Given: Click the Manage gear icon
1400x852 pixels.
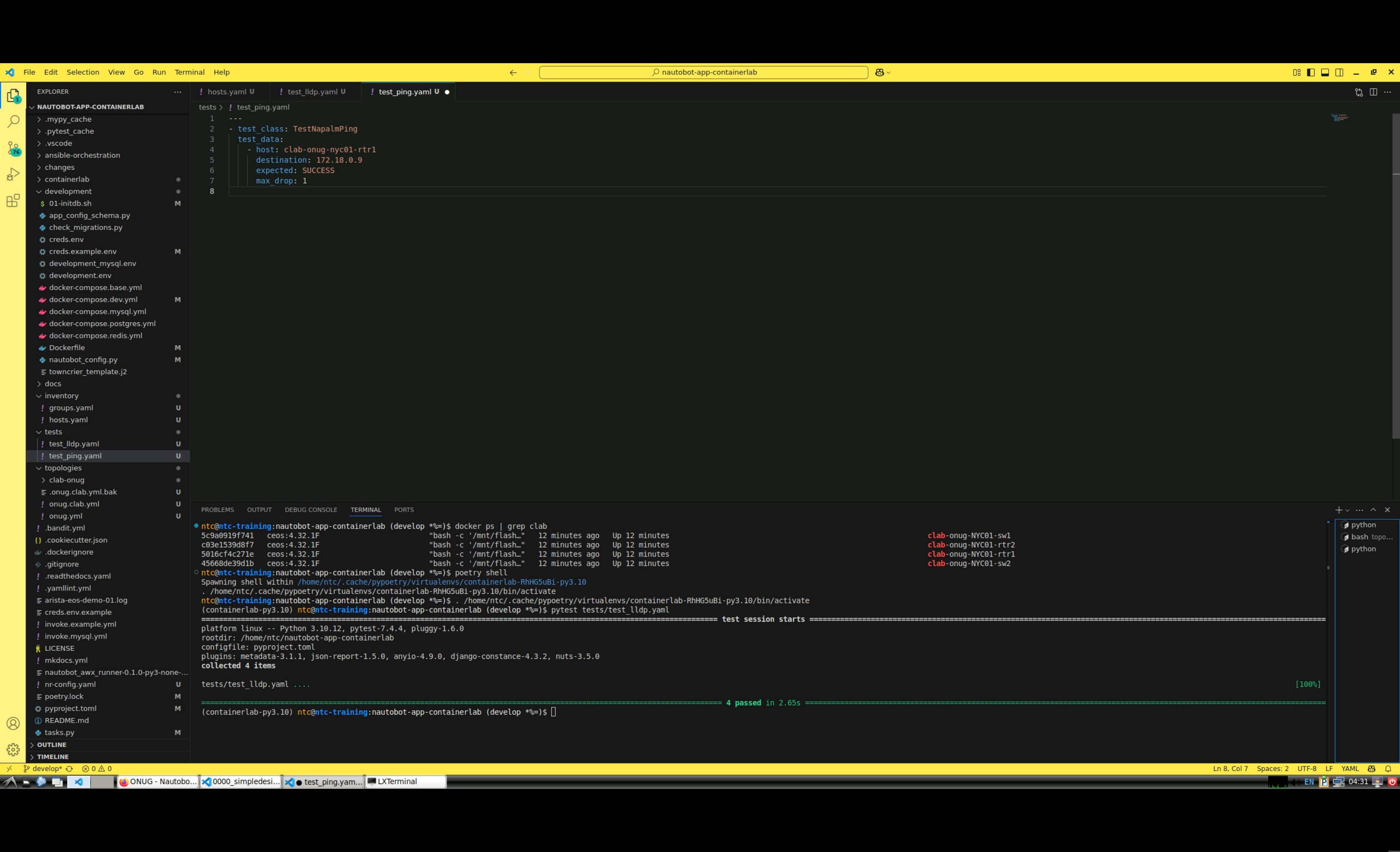Looking at the screenshot, I should [x=13, y=750].
